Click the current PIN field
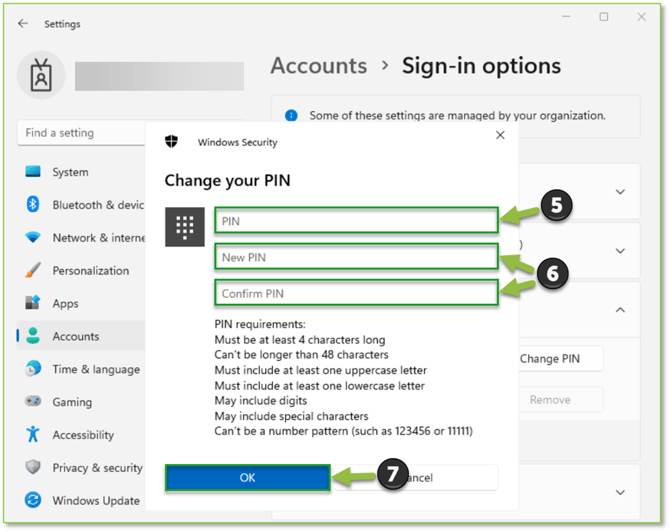 (355, 220)
